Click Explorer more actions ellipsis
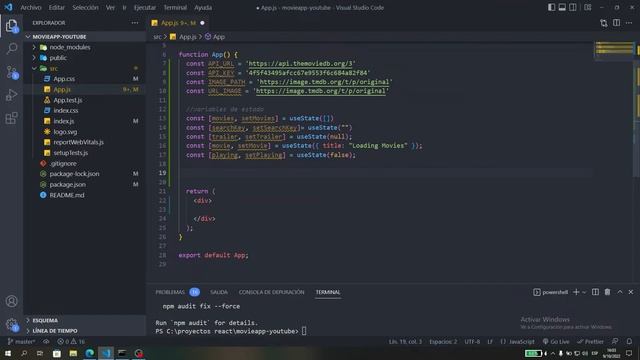The width and height of the screenshot is (640, 360). 135,23
